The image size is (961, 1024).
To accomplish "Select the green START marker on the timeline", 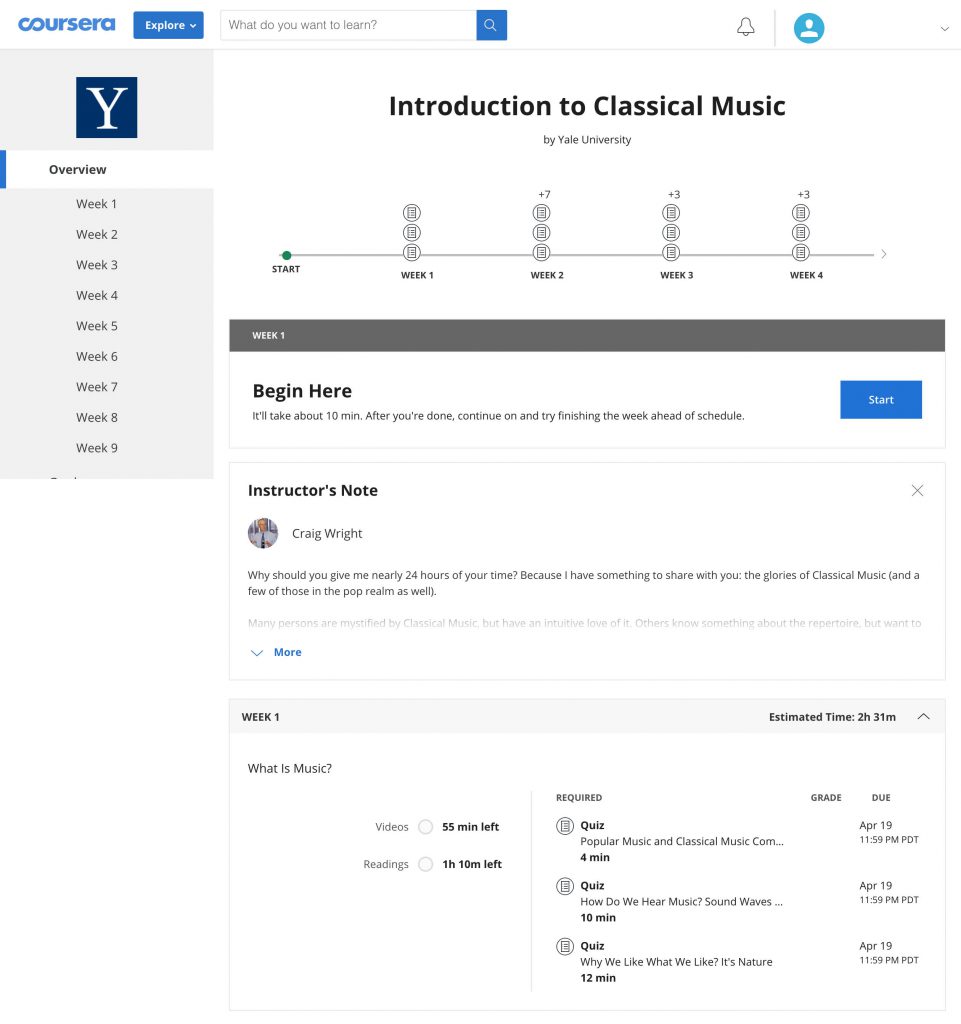I will [287, 255].
